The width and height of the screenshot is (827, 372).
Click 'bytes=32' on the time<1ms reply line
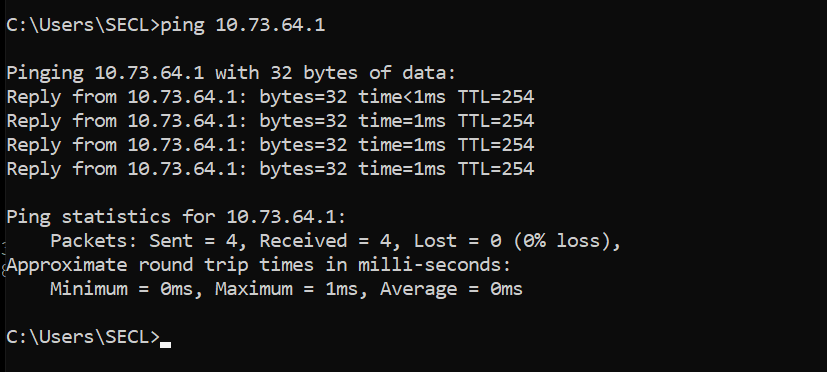[303, 97]
